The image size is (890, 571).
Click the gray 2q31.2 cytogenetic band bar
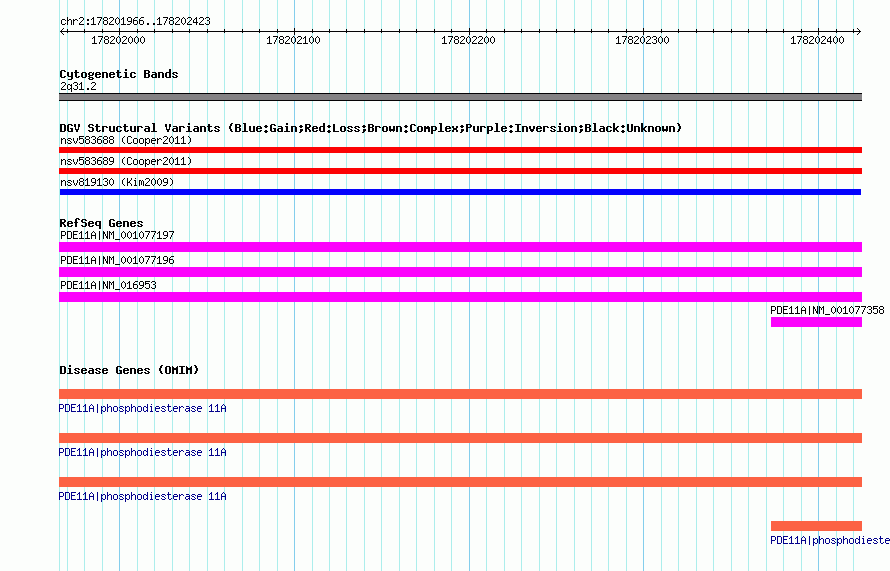[460, 97]
